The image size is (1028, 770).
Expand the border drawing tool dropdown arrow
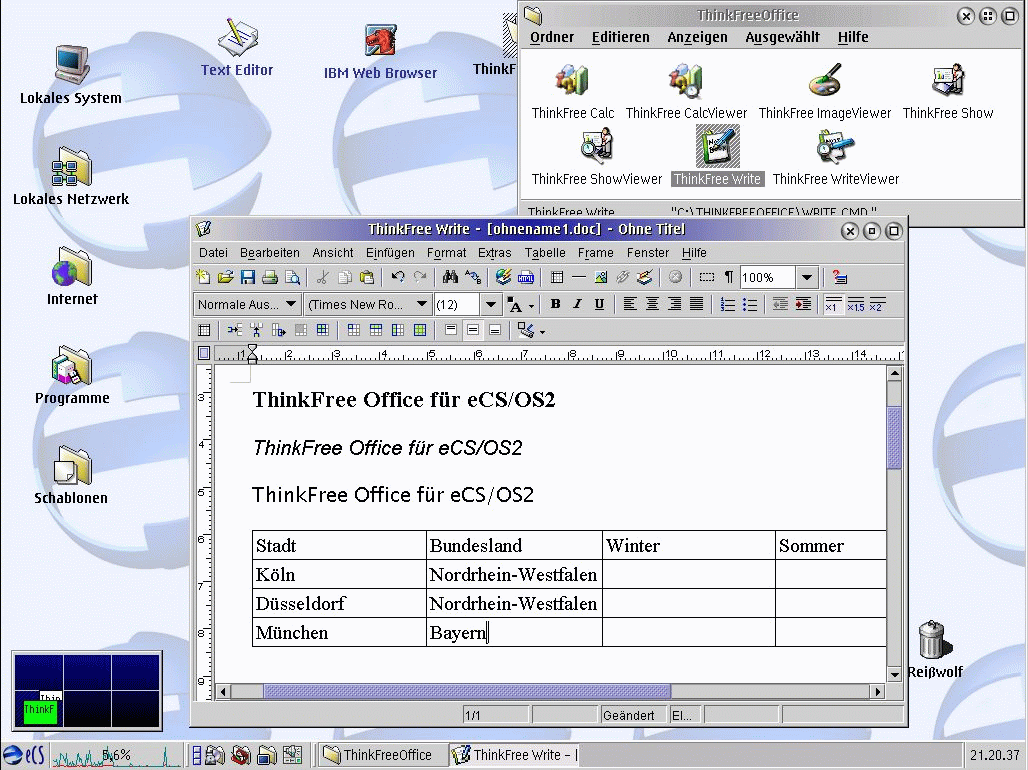click(542, 332)
